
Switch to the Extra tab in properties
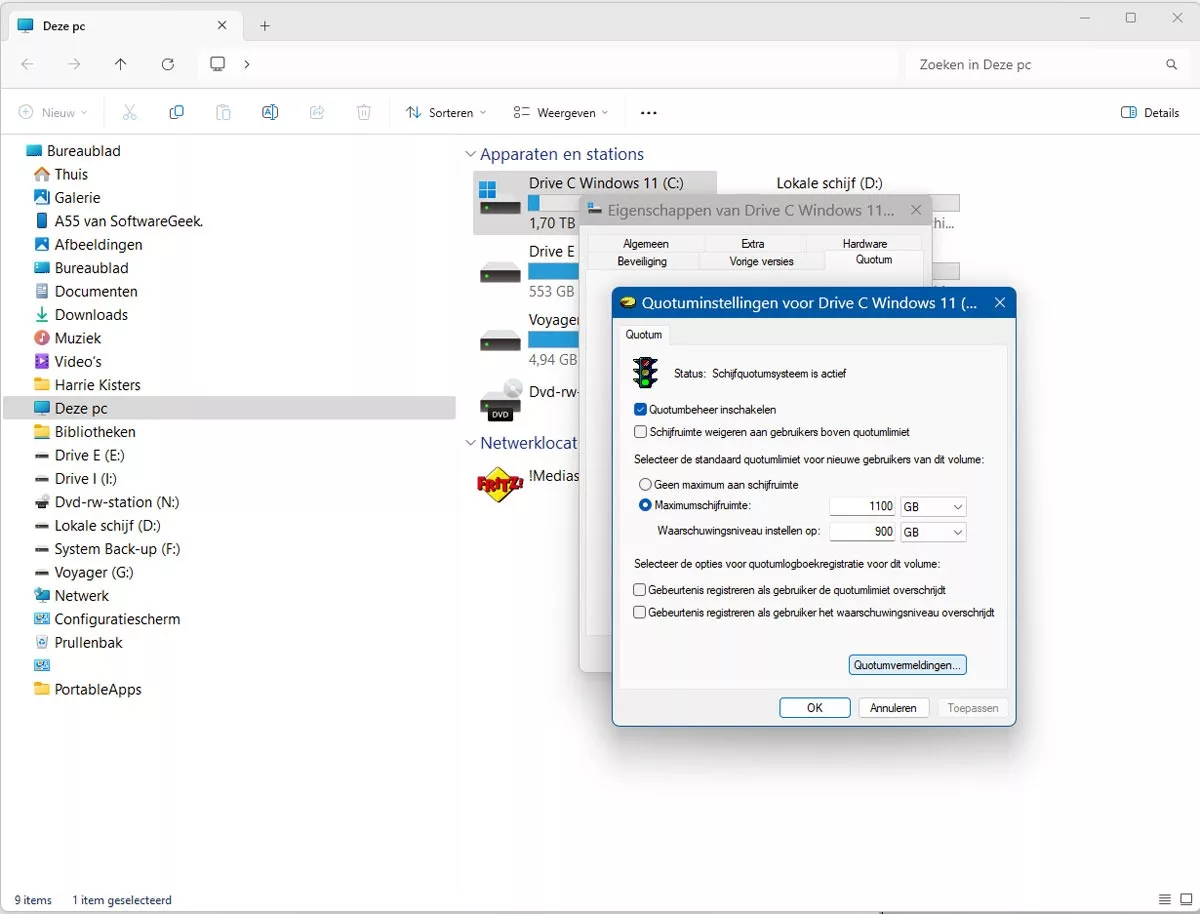coord(753,244)
